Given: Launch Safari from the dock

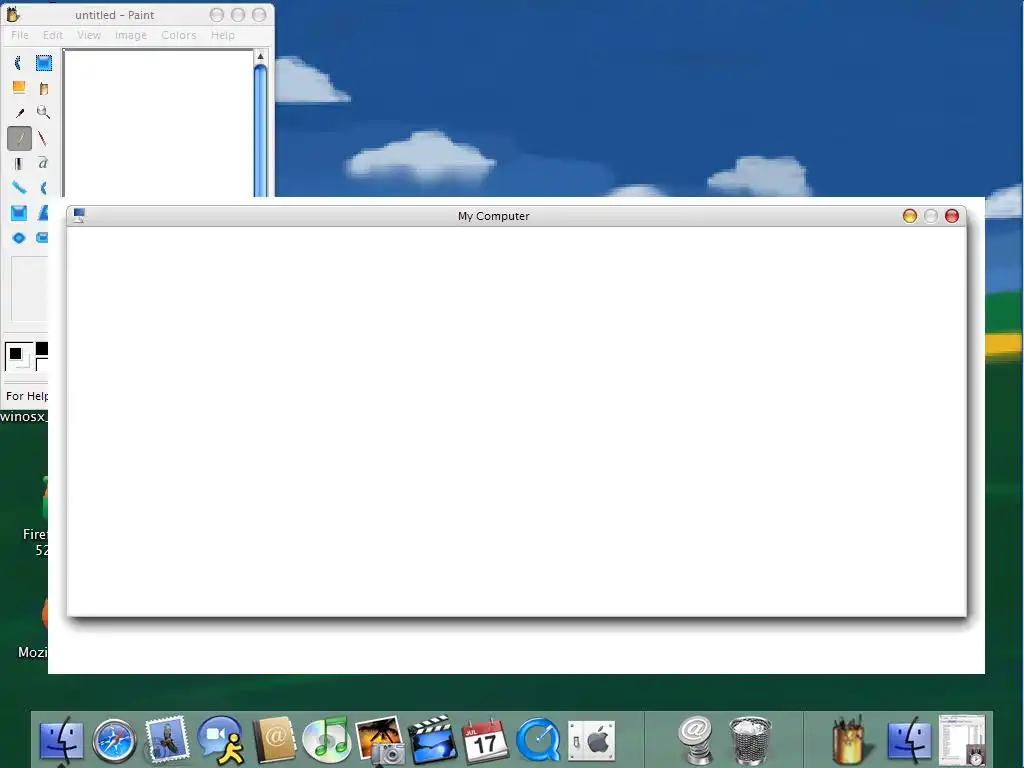Looking at the screenshot, I should click(x=114, y=741).
